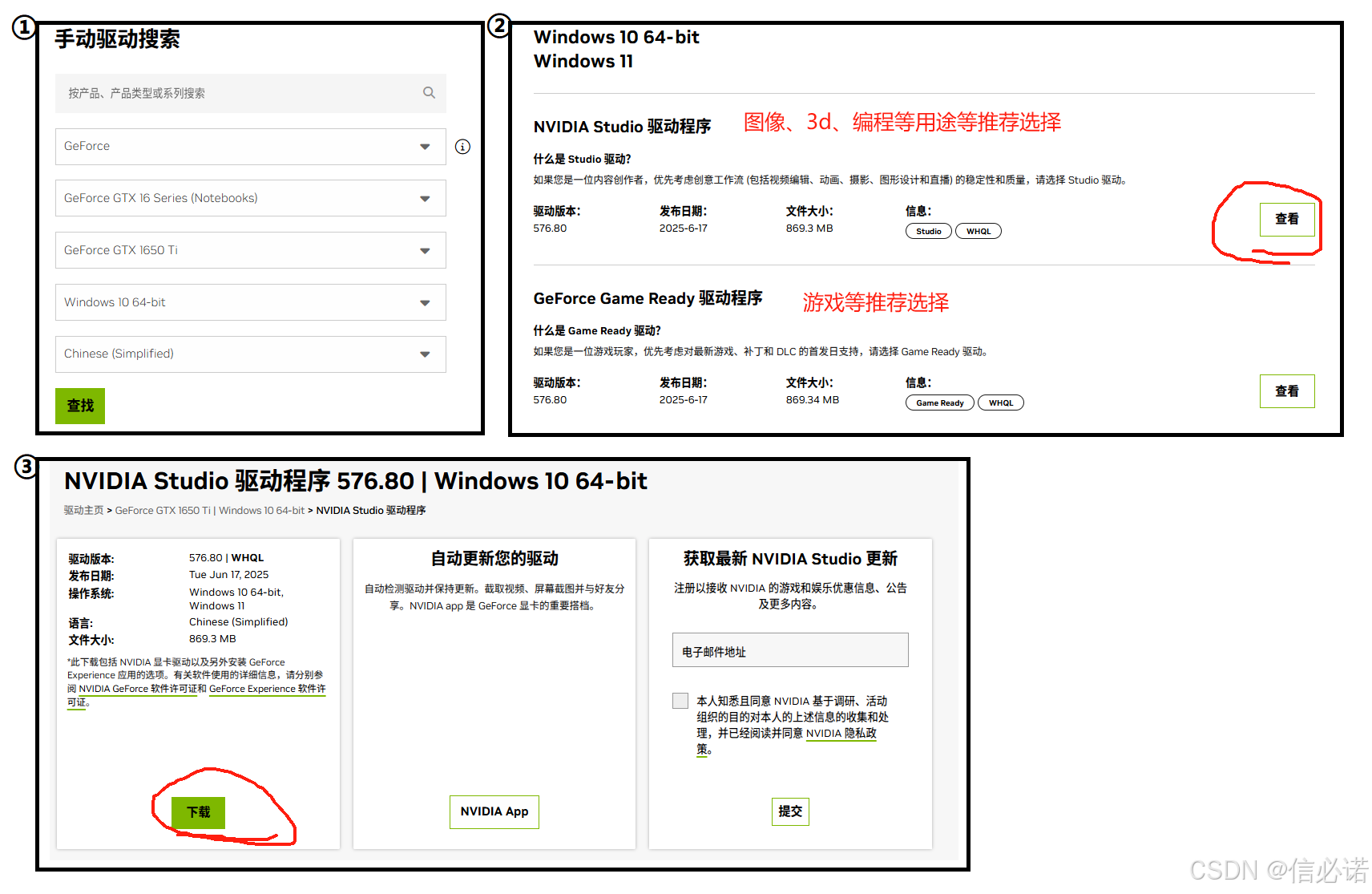Image resolution: width=1372 pixels, height=894 pixels.
Task: Click the NVIDIA Studio 驱动程序 section heading
Action: (x=622, y=127)
